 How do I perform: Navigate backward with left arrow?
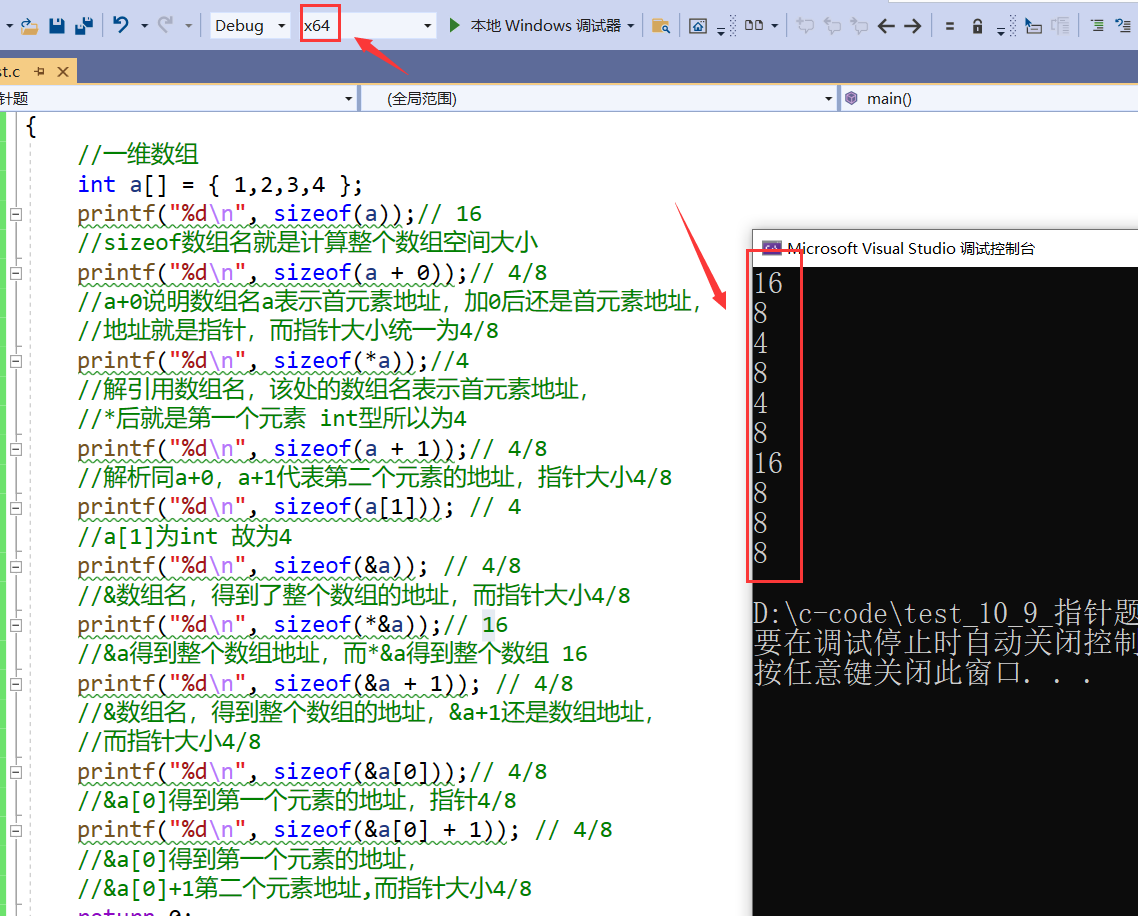click(x=886, y=26)
